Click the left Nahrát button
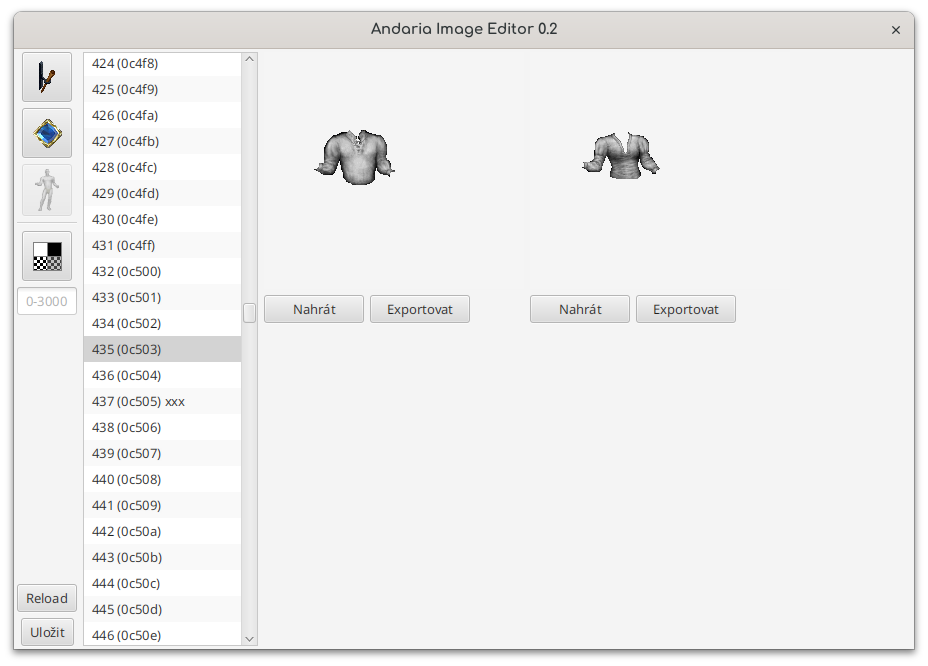Image resolution: width=928 pixels, height=666 pixels. (314, 309)
